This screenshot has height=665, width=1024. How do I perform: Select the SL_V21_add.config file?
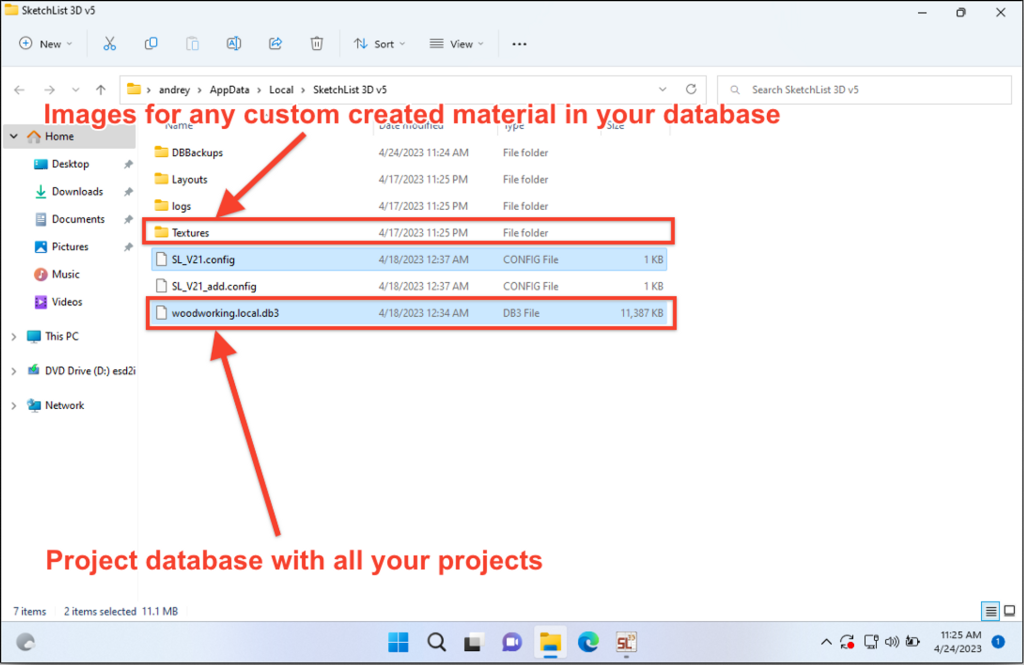click(409, 286)
